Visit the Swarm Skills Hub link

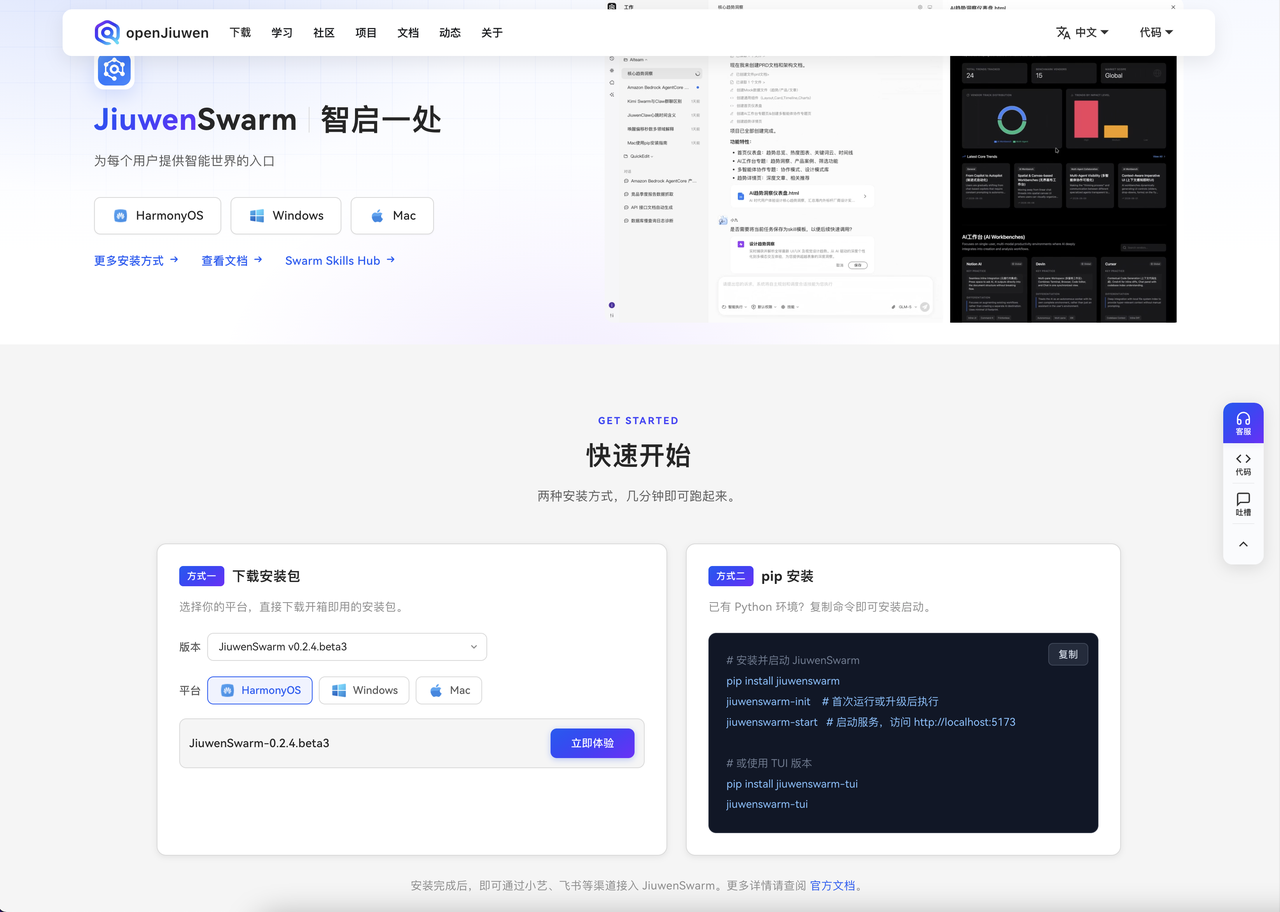[340, 260]
